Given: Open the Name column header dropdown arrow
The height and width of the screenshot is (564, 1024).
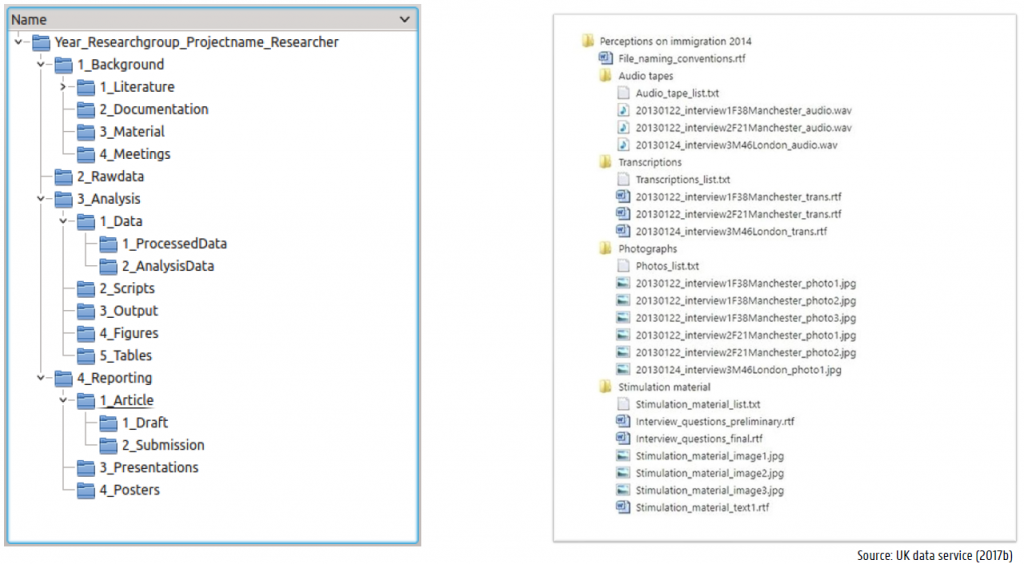Looking at the screenshot, I should [x=404, y=19].
